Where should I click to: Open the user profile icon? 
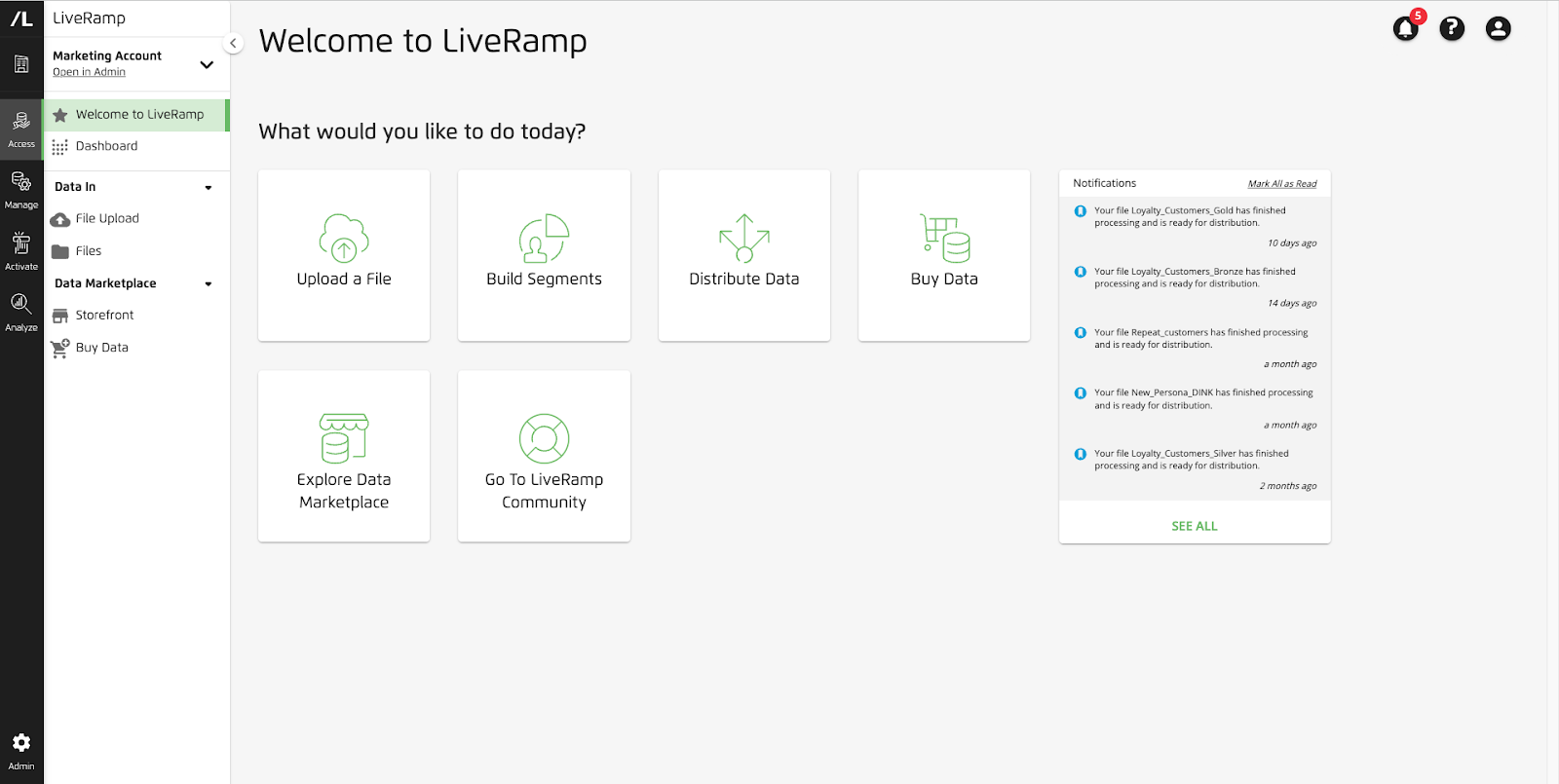[x=1499, y=28]
